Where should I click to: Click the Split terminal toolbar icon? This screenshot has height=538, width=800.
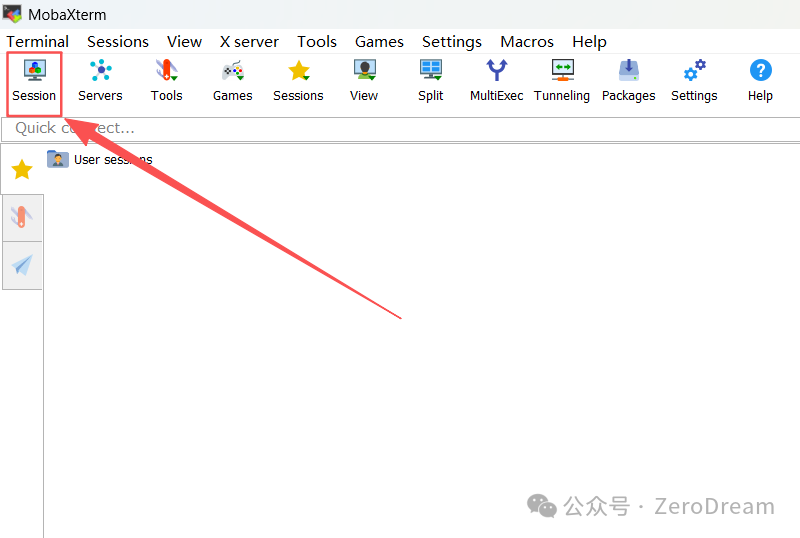click(431, 82)
